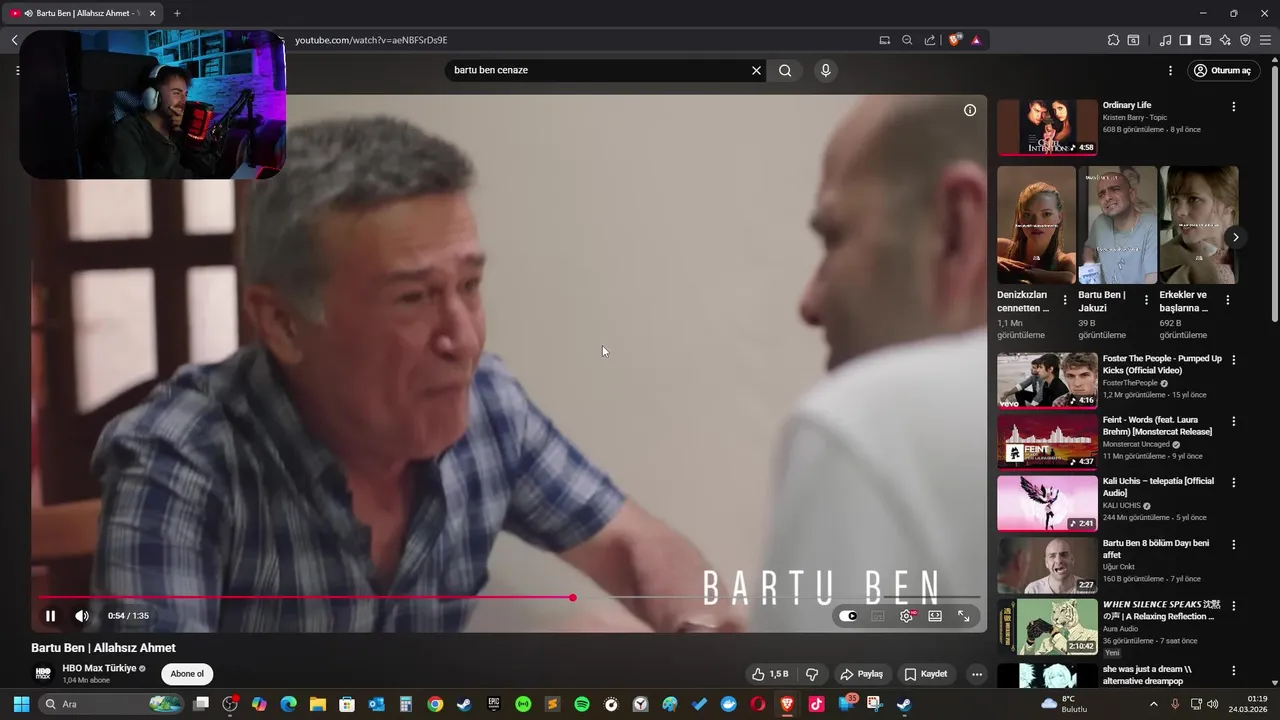Open YouTube settings three-dot menu

pos(1170,70)
